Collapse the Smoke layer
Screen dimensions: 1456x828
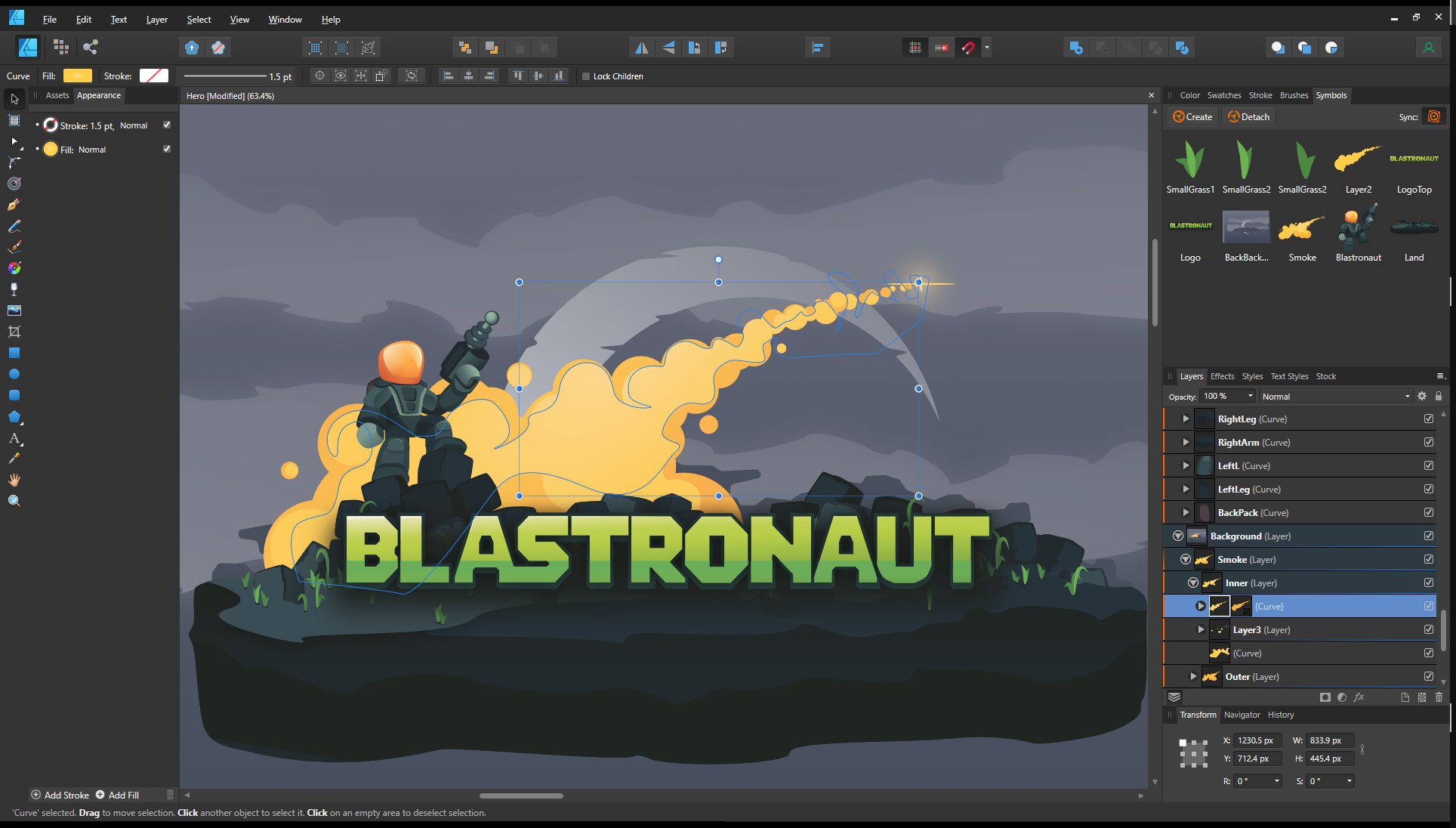coord(1186,559)
